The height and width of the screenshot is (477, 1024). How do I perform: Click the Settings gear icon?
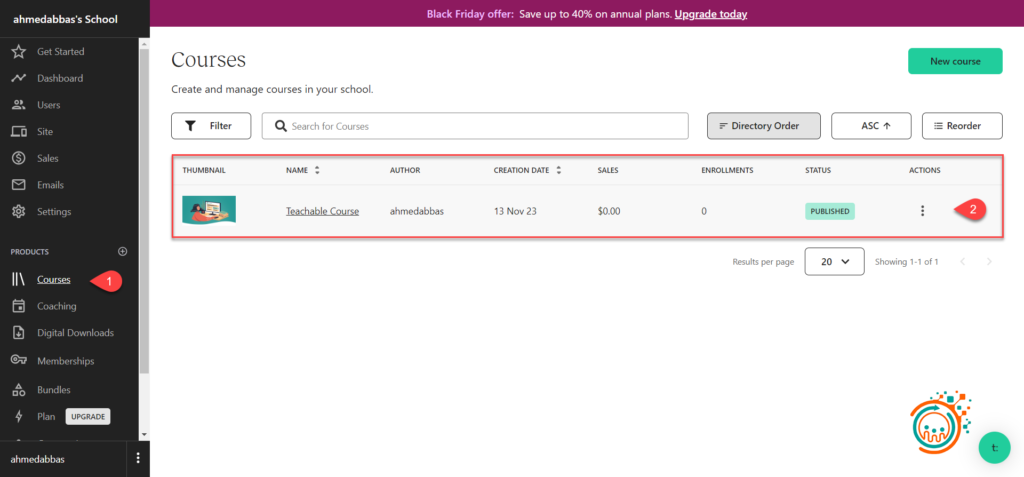click(x=18, y=212)
